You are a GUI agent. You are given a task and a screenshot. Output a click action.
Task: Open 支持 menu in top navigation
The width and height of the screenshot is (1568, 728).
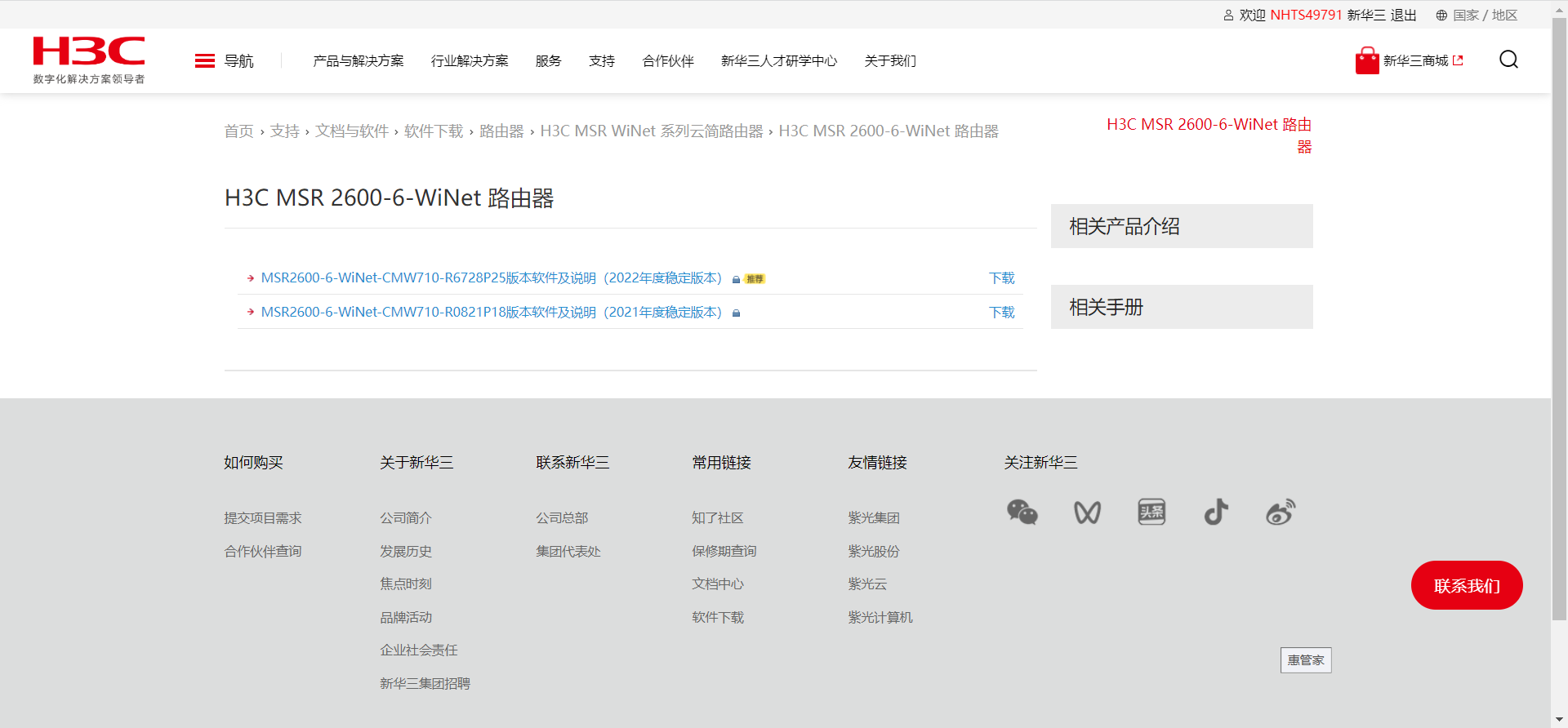pos(602,61)
